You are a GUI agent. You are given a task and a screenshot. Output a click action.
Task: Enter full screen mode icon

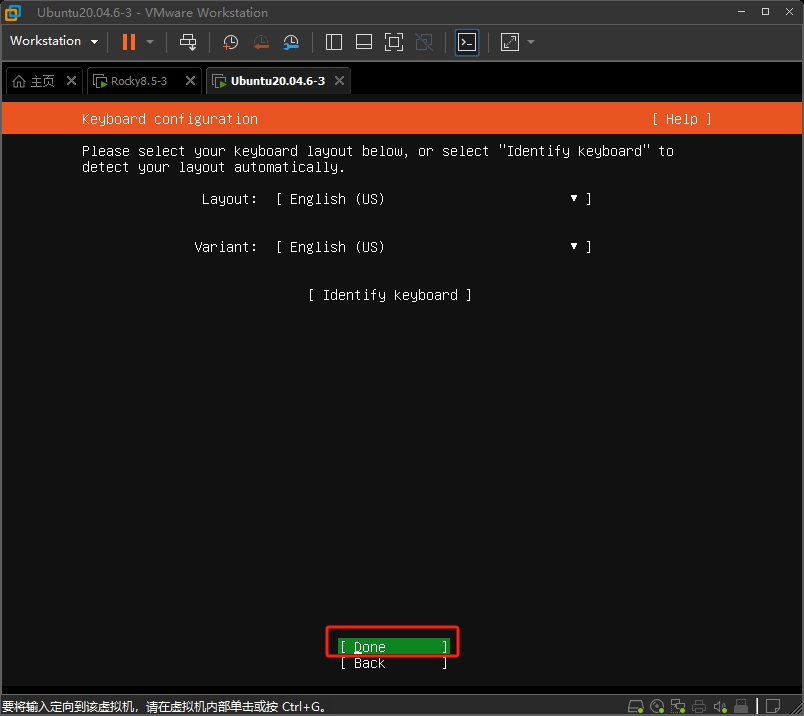pyautogui.click(x=394, y=42)
